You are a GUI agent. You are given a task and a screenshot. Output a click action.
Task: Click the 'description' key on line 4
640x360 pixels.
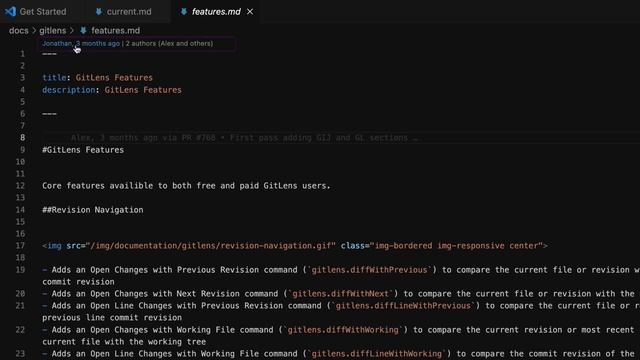[69, 90]
